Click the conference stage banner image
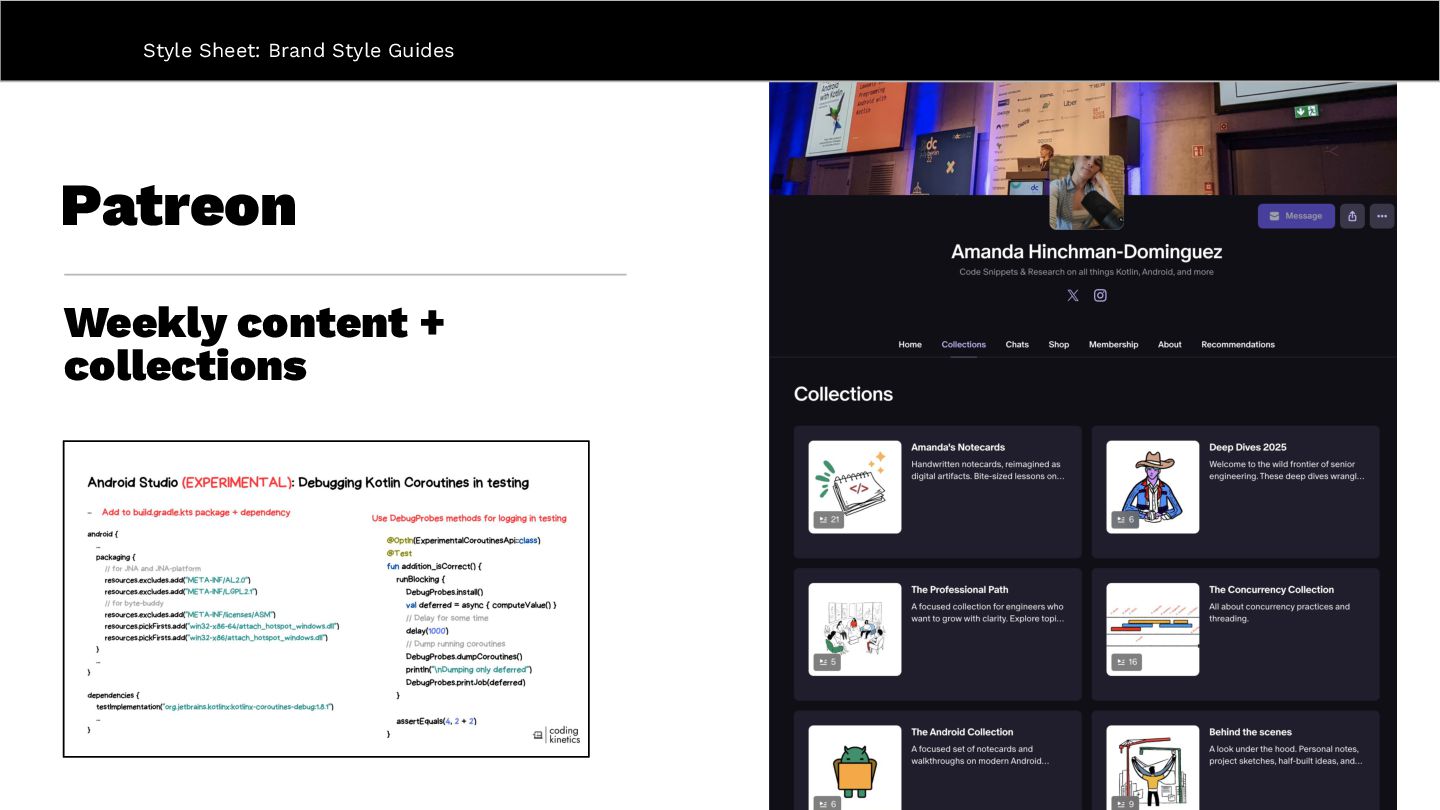This screenshot has height=810, width=1440. [x=1083, y=138]
